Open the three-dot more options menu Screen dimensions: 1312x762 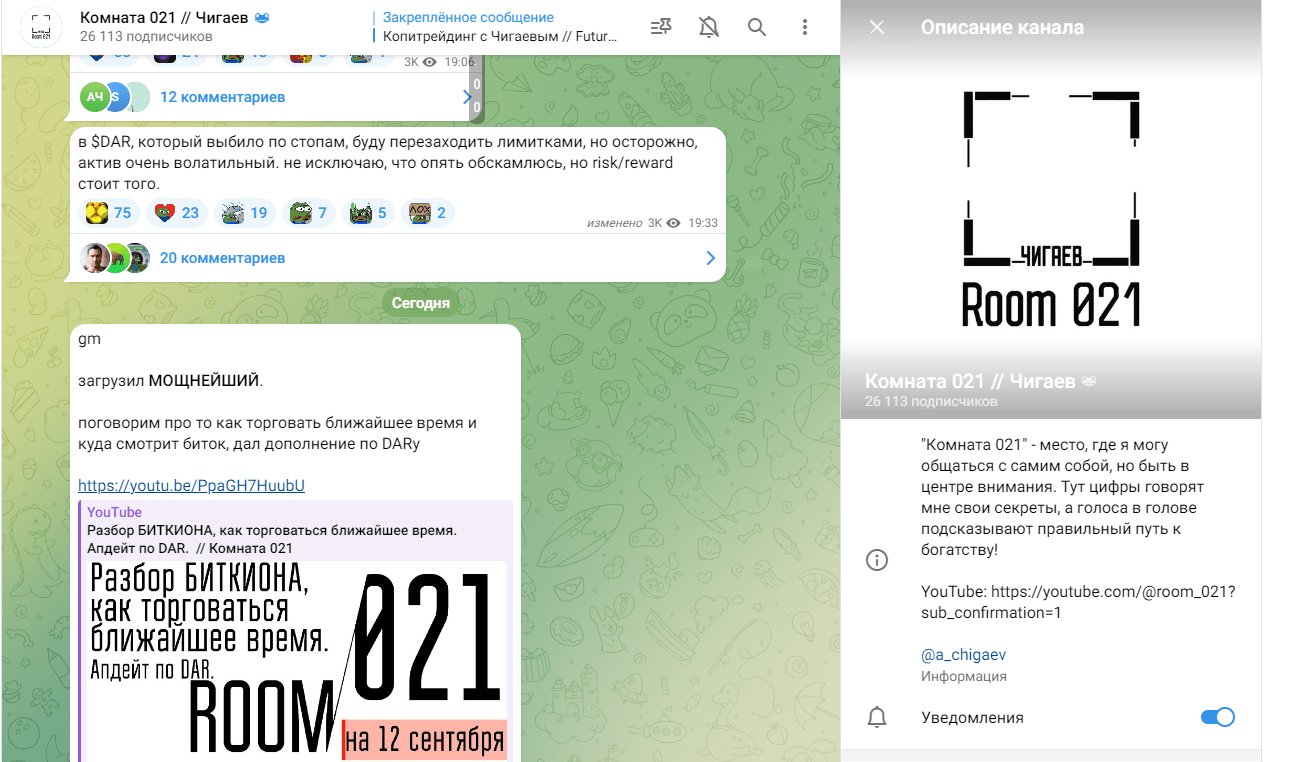tap(805, 28)
